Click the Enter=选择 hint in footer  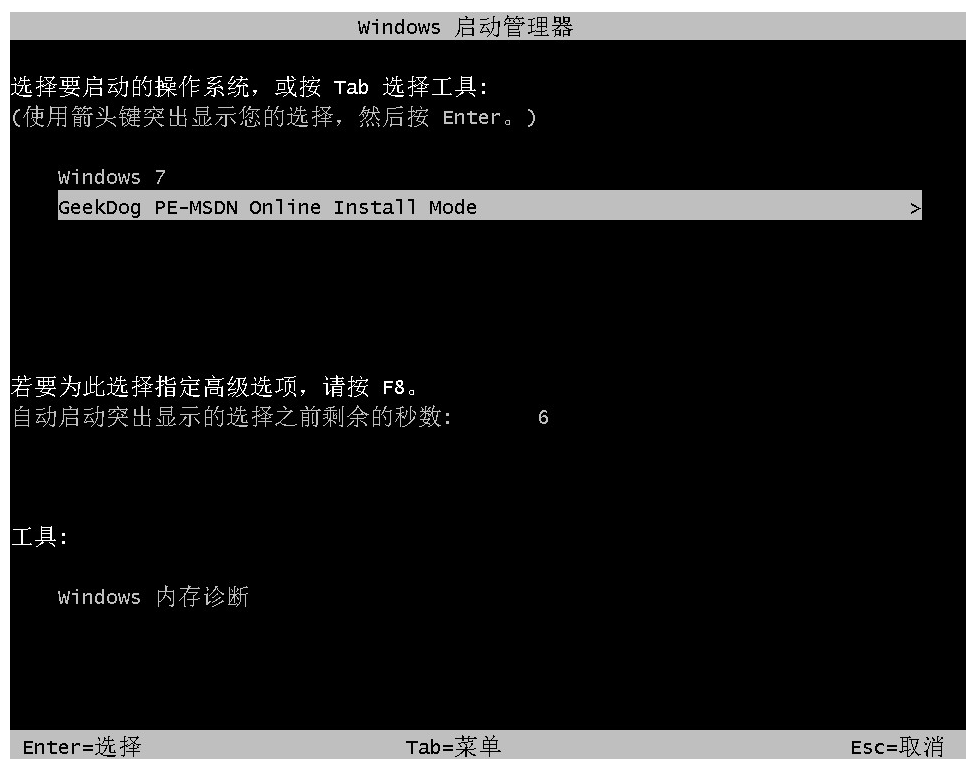click(x=82, y=747)
